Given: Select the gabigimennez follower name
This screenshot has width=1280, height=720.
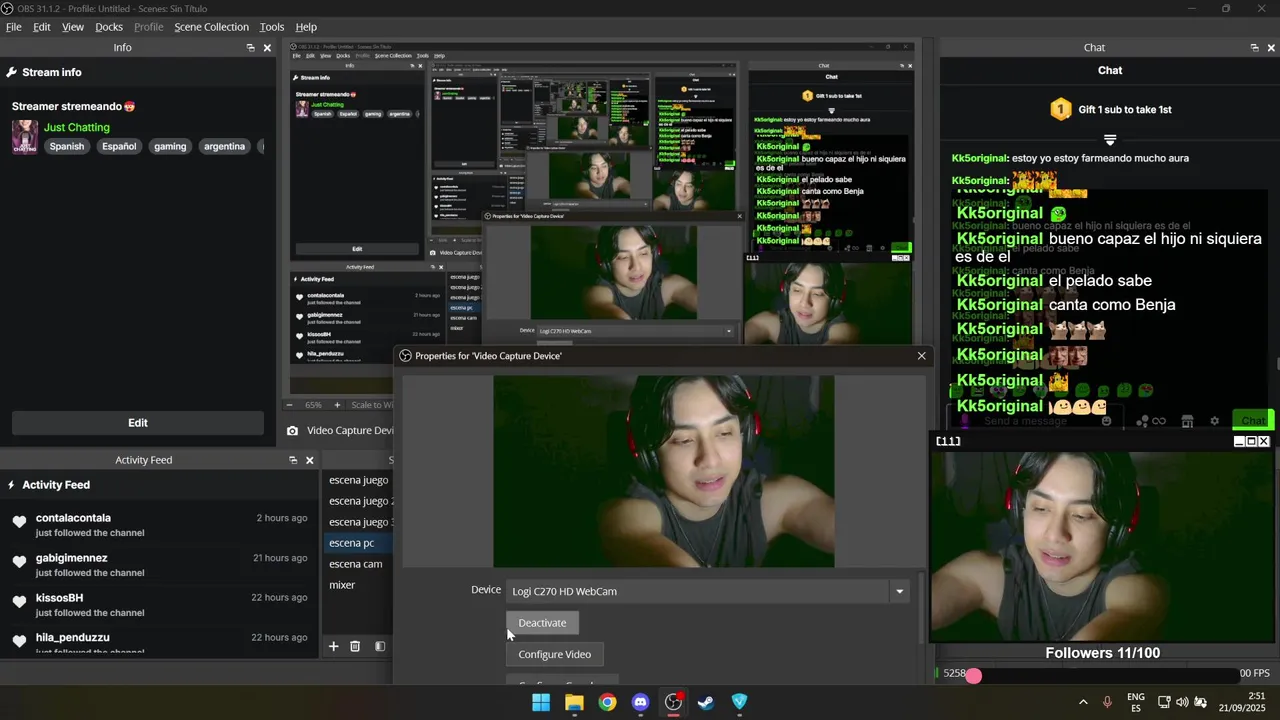Looking at the screenshot, I should pyautogui.click(x=71, y=558).
